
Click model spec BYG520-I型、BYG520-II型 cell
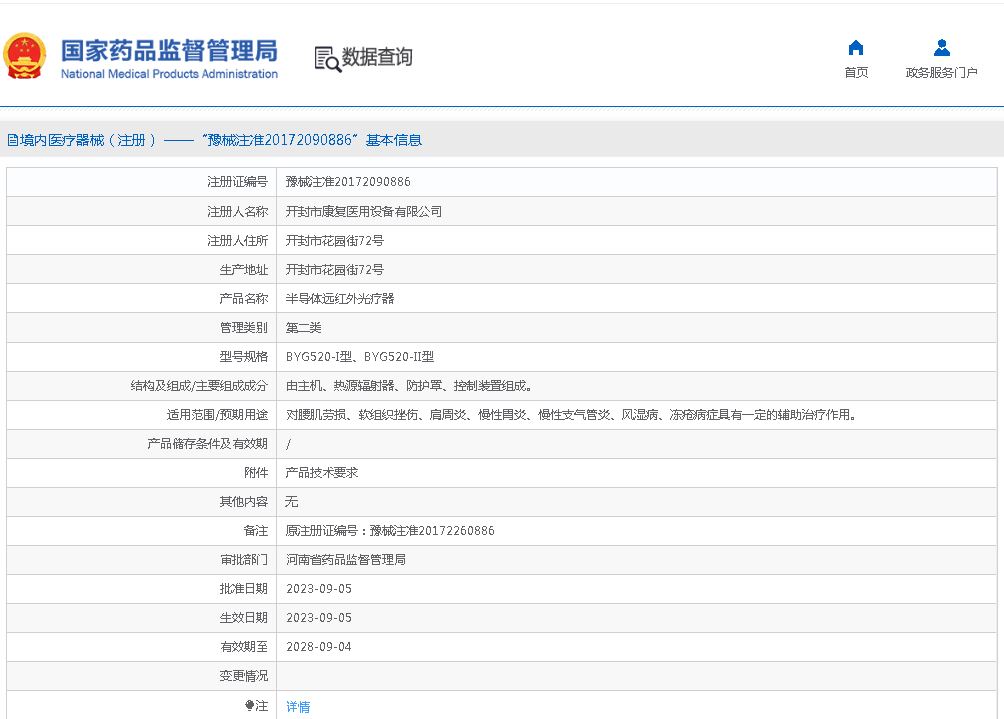[360, 356]
